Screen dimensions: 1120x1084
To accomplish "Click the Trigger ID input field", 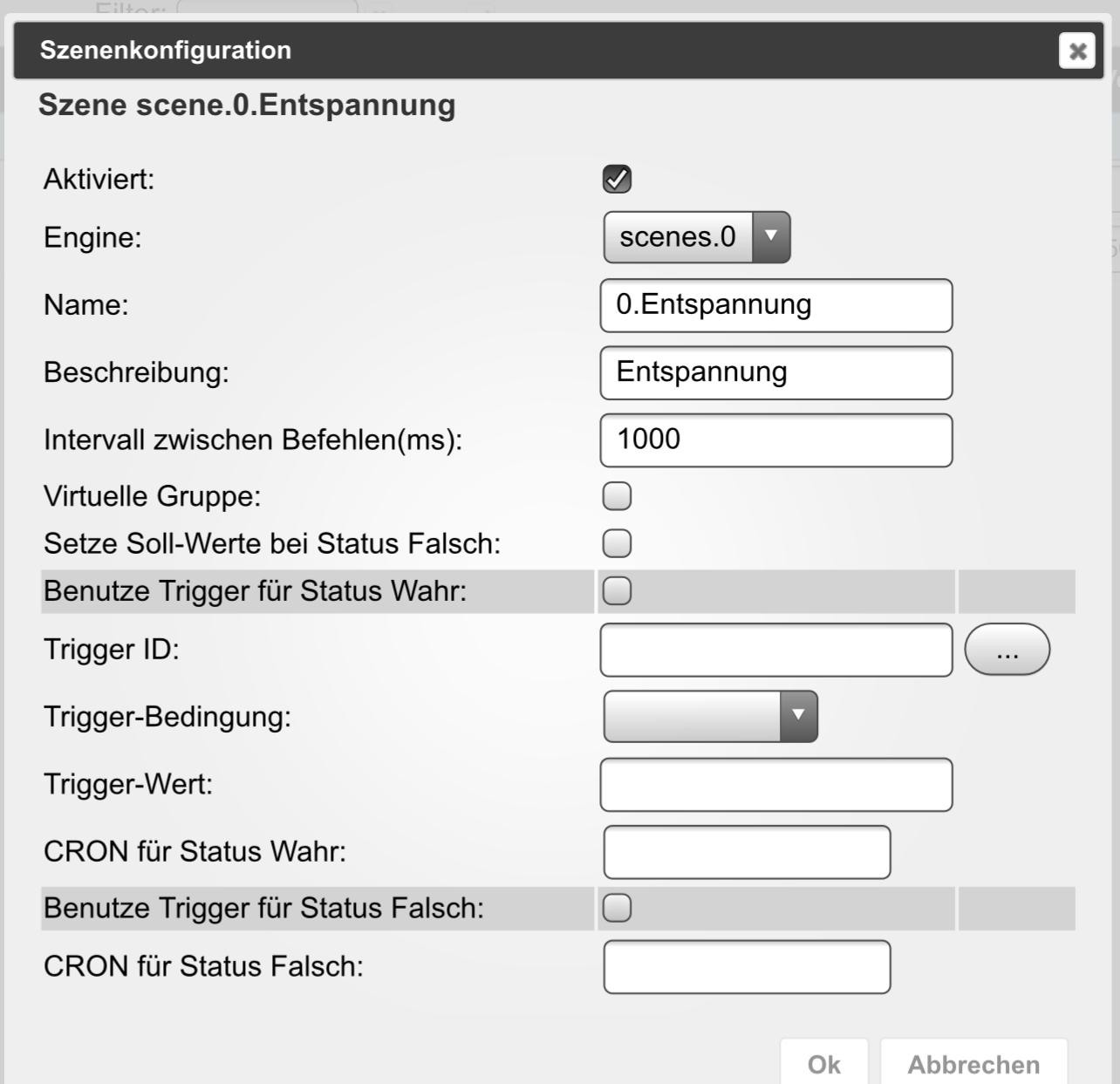I will [776, 650].
